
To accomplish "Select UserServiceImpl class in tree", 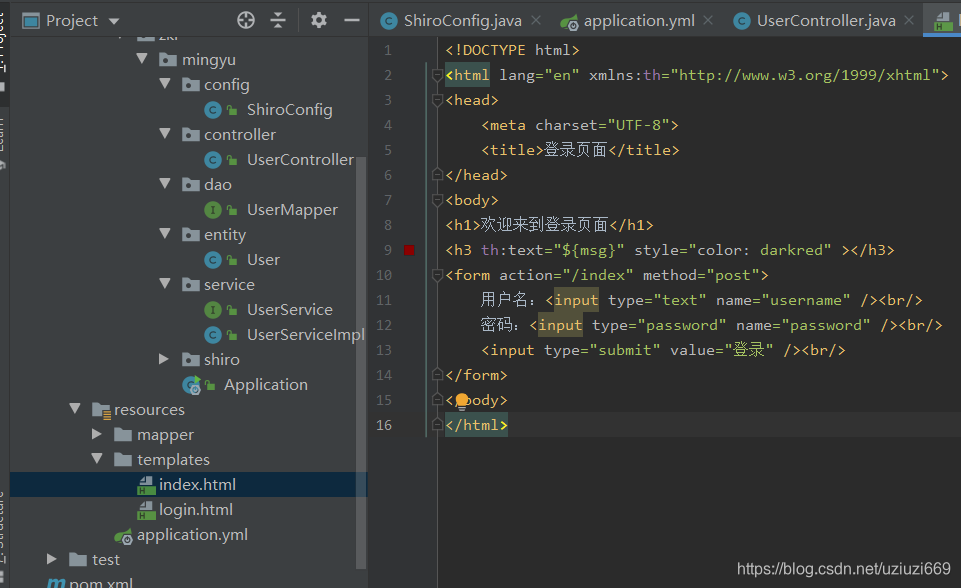I will coord(305,335).
